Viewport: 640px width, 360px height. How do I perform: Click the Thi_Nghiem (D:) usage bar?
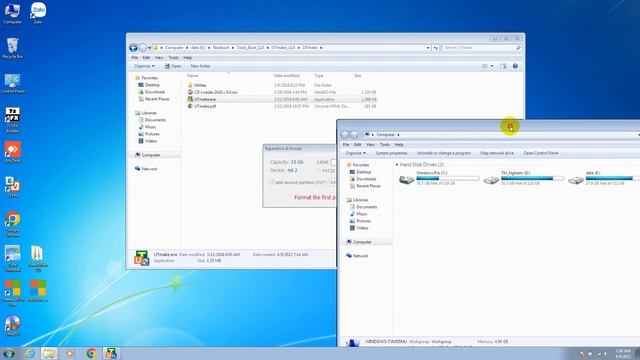click(532, 178)
